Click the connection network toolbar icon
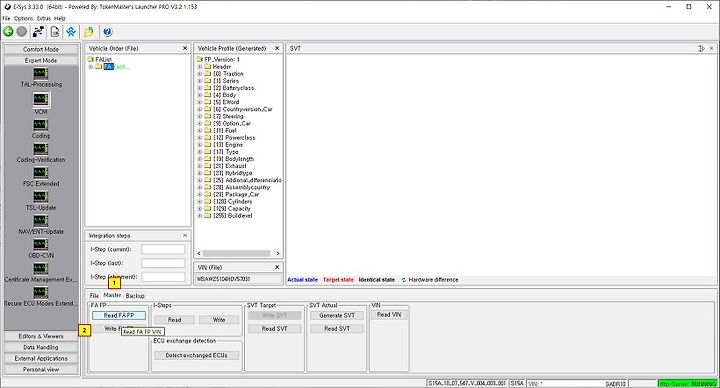Screen dimensions: 720x388 (39, 31)
